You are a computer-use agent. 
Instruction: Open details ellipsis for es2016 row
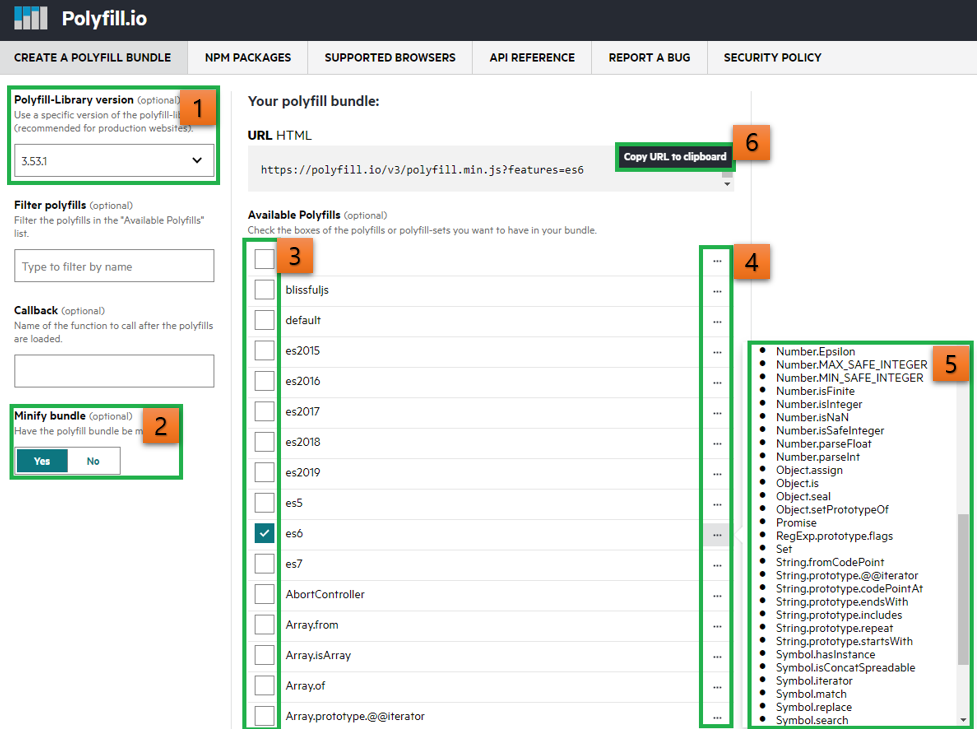[717, 383]
